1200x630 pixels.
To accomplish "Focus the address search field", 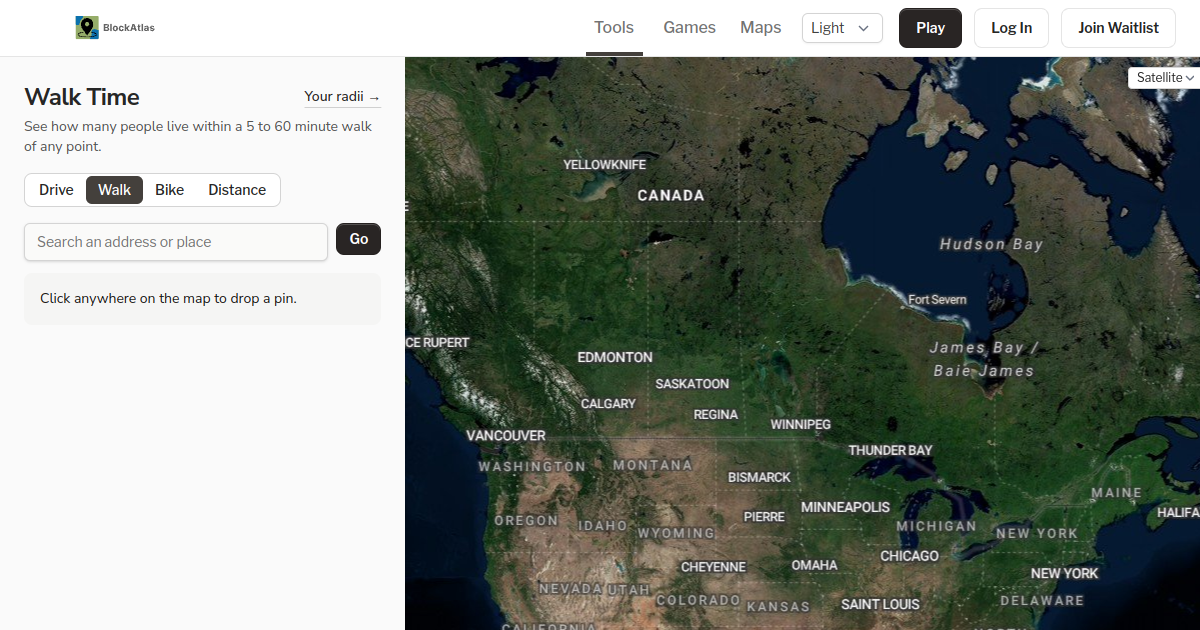I will pos(176,242).
